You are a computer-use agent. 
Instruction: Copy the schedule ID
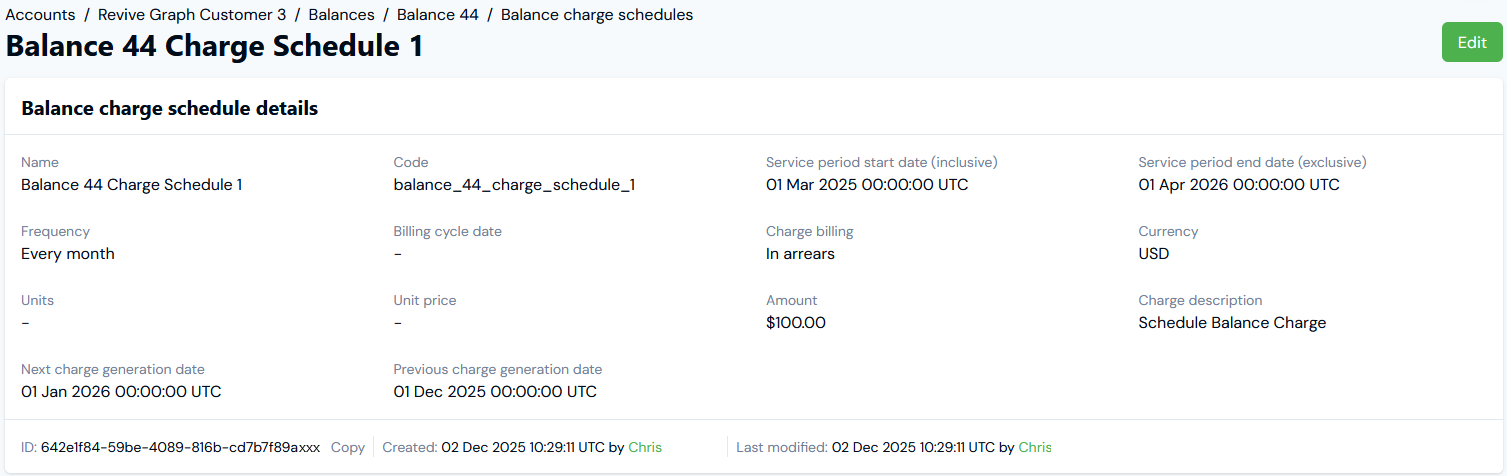pyautogui.click(x=347, y=447)
